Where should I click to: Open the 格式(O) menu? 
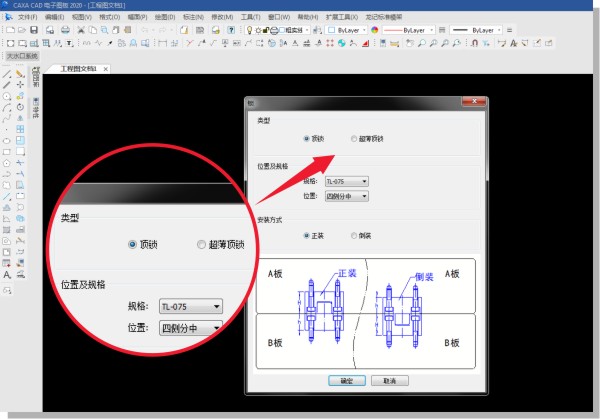click(x=109, y=17)
